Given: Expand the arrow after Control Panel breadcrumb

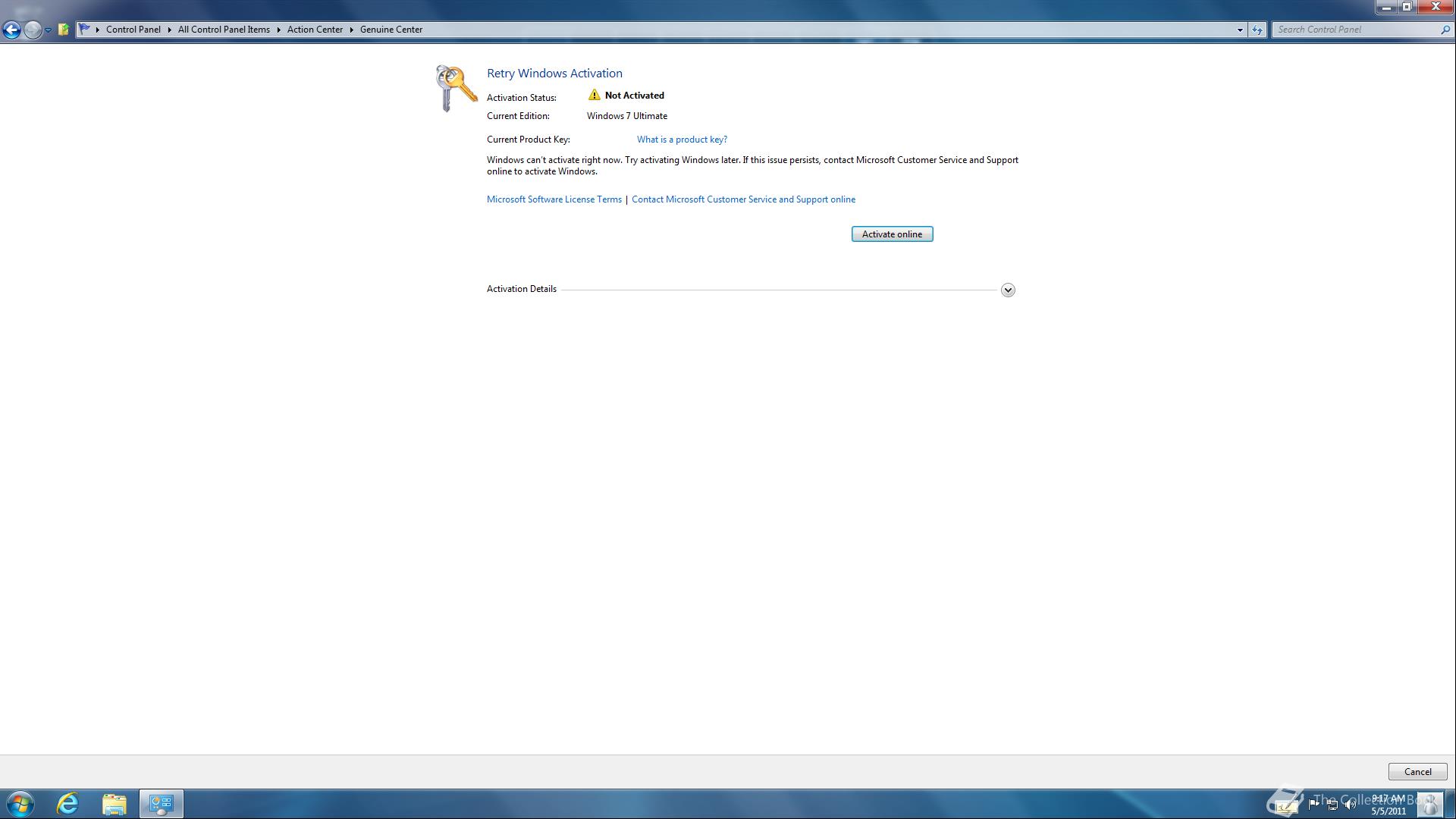Looking at the screenshot, I should pyautogui.click(x=170, y=30).
